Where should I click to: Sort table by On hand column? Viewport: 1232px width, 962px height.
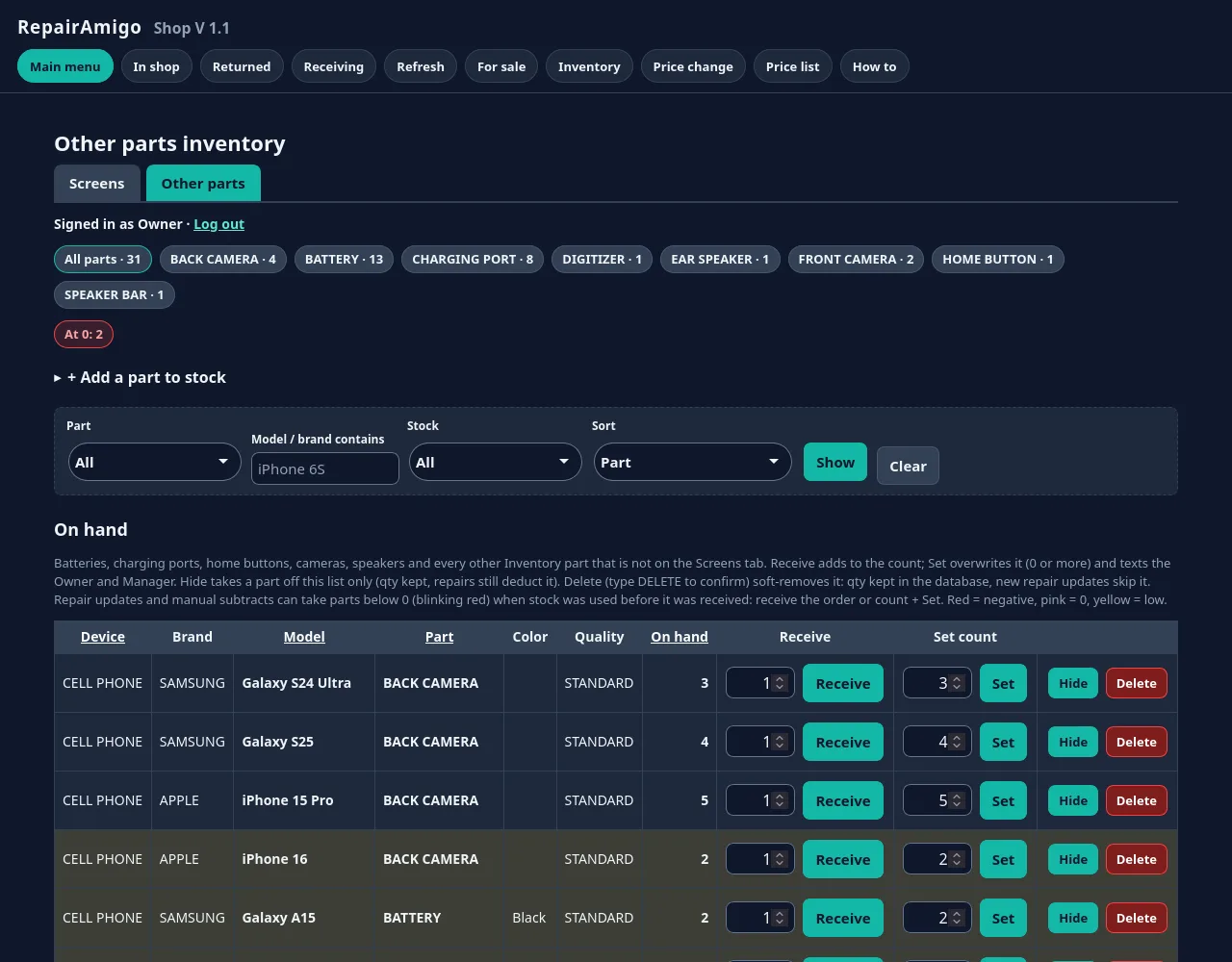pyautogui.click(x=680, y=637)
